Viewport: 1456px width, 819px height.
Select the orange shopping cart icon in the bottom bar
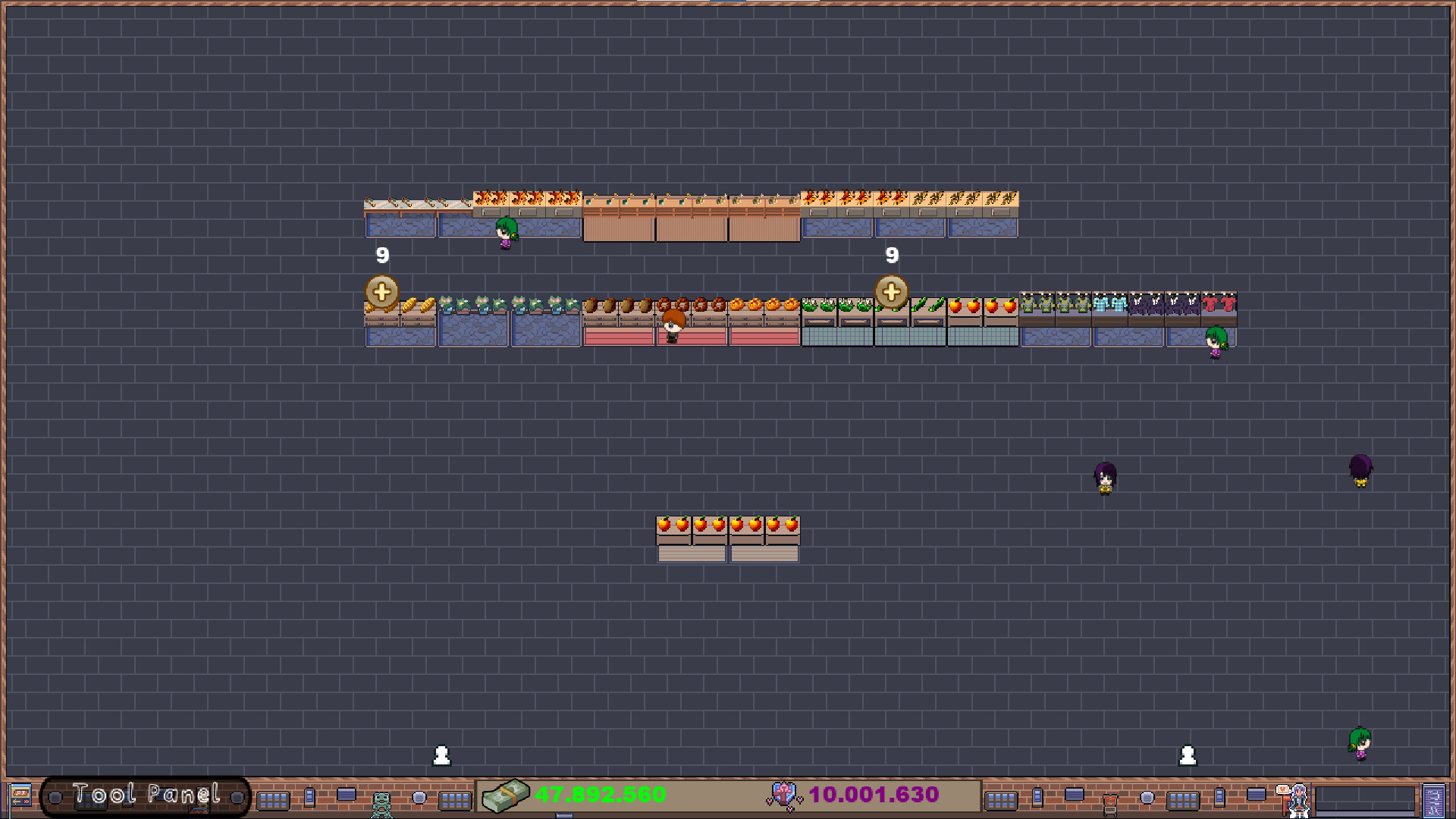coord(1109,800)
